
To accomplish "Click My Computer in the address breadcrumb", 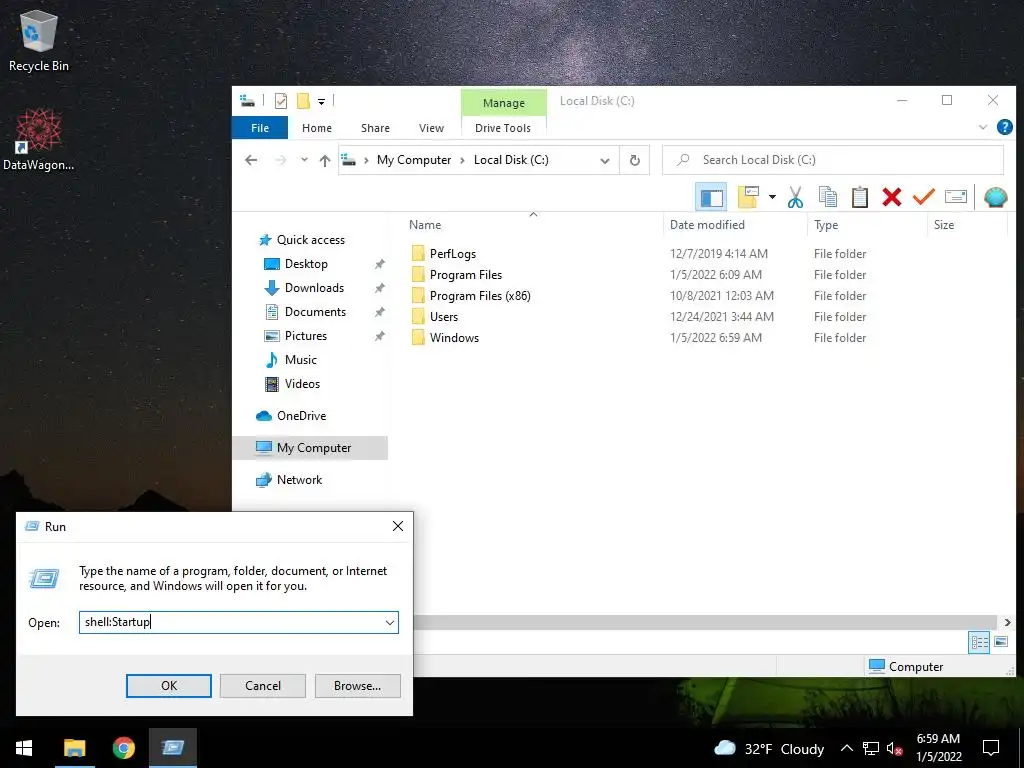I will 414,160.
